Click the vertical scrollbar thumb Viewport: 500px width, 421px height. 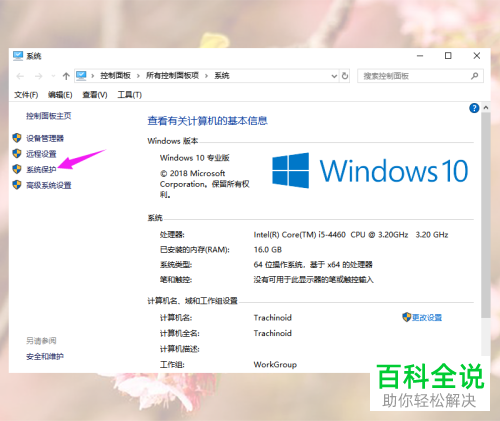486,215
